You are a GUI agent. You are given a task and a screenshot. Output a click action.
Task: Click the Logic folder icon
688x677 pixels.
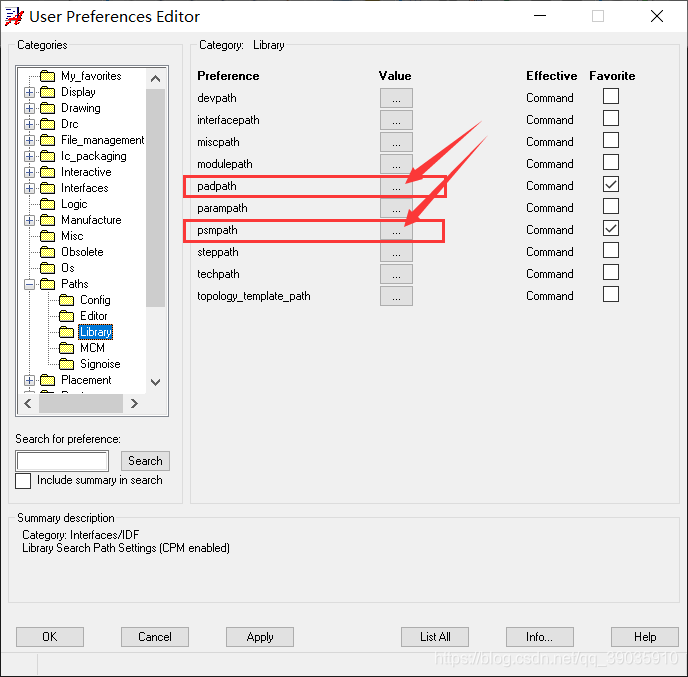[x=47, y=204]
